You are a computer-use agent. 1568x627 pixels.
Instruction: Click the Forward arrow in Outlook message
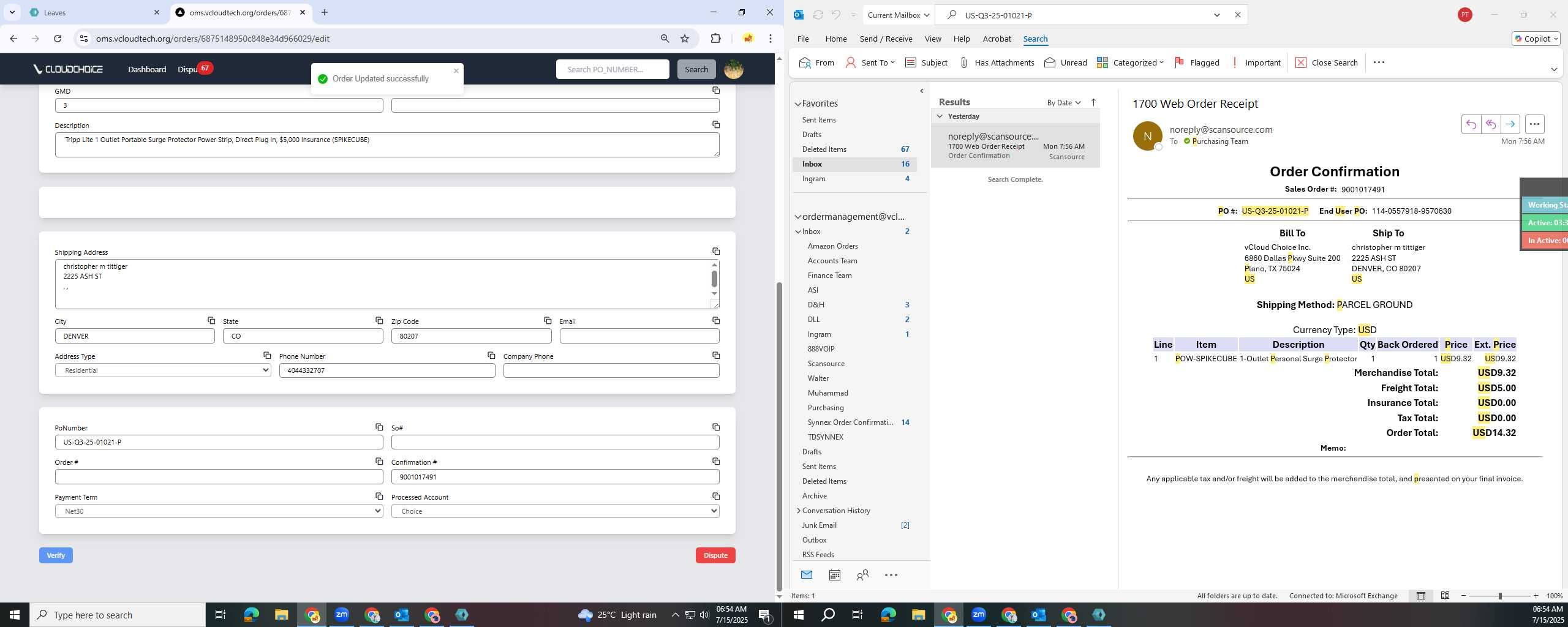tap(1510, 124)
